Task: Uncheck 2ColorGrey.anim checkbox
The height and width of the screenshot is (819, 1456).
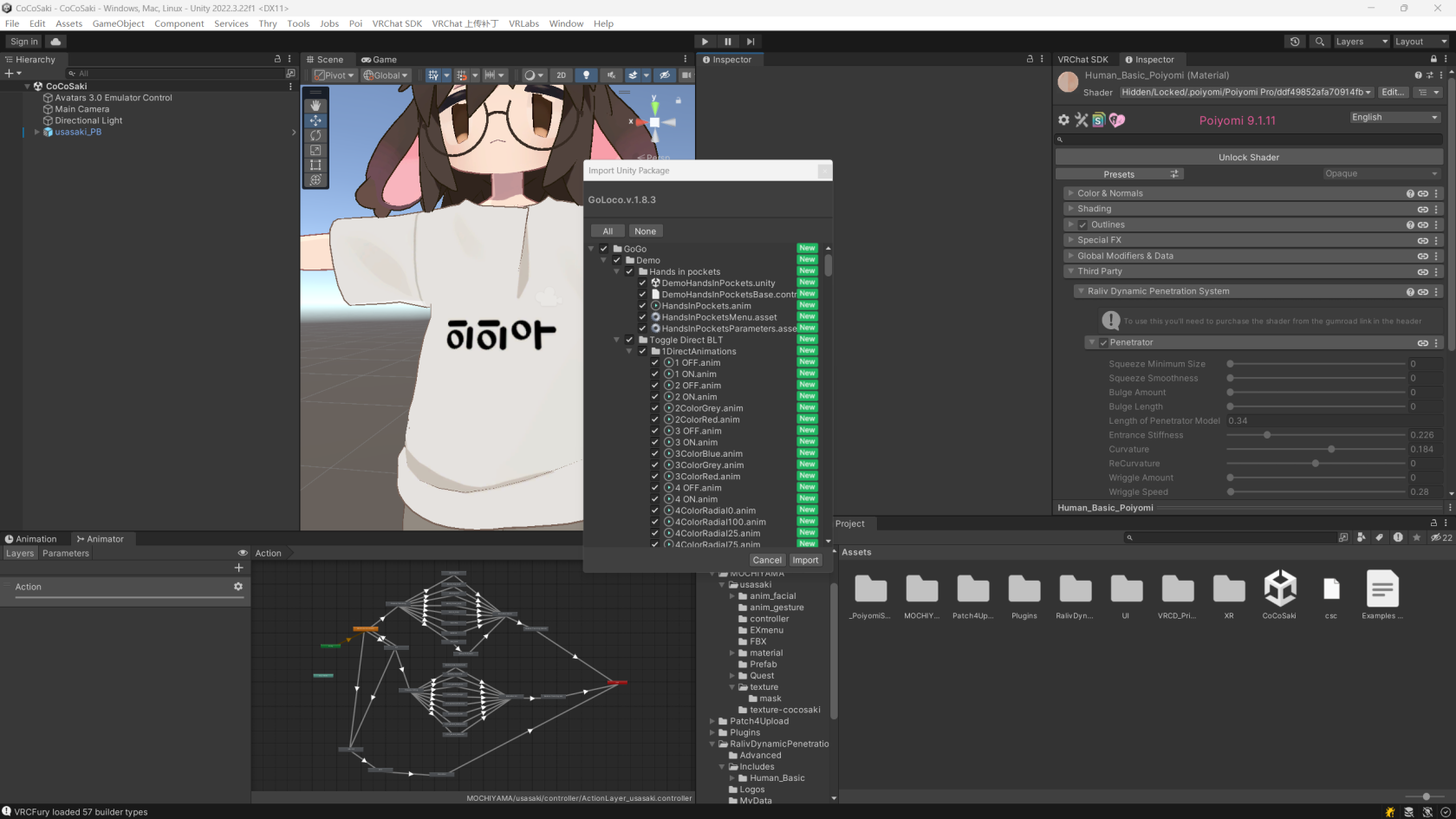Action: tap(655, 408)
